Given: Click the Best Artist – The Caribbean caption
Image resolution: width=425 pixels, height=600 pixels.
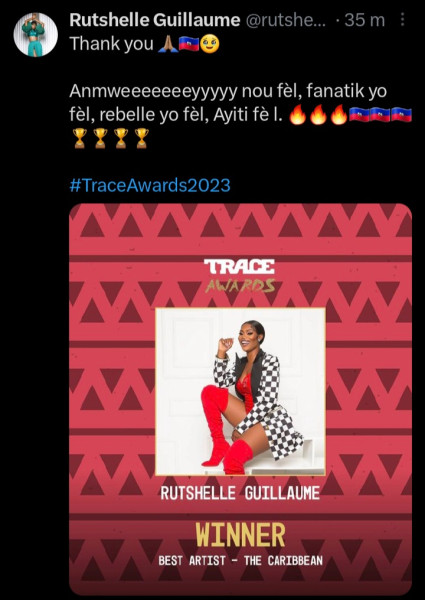Looking at the screenshot, I should tap(240, 561).
